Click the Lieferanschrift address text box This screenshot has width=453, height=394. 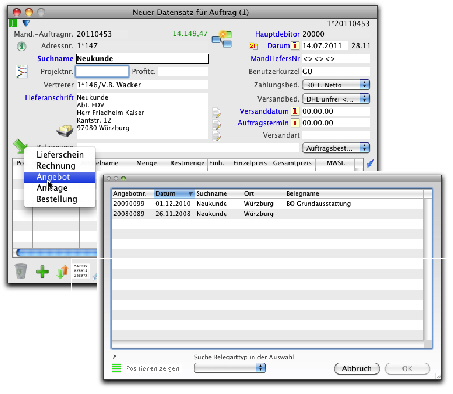point(142,116)
